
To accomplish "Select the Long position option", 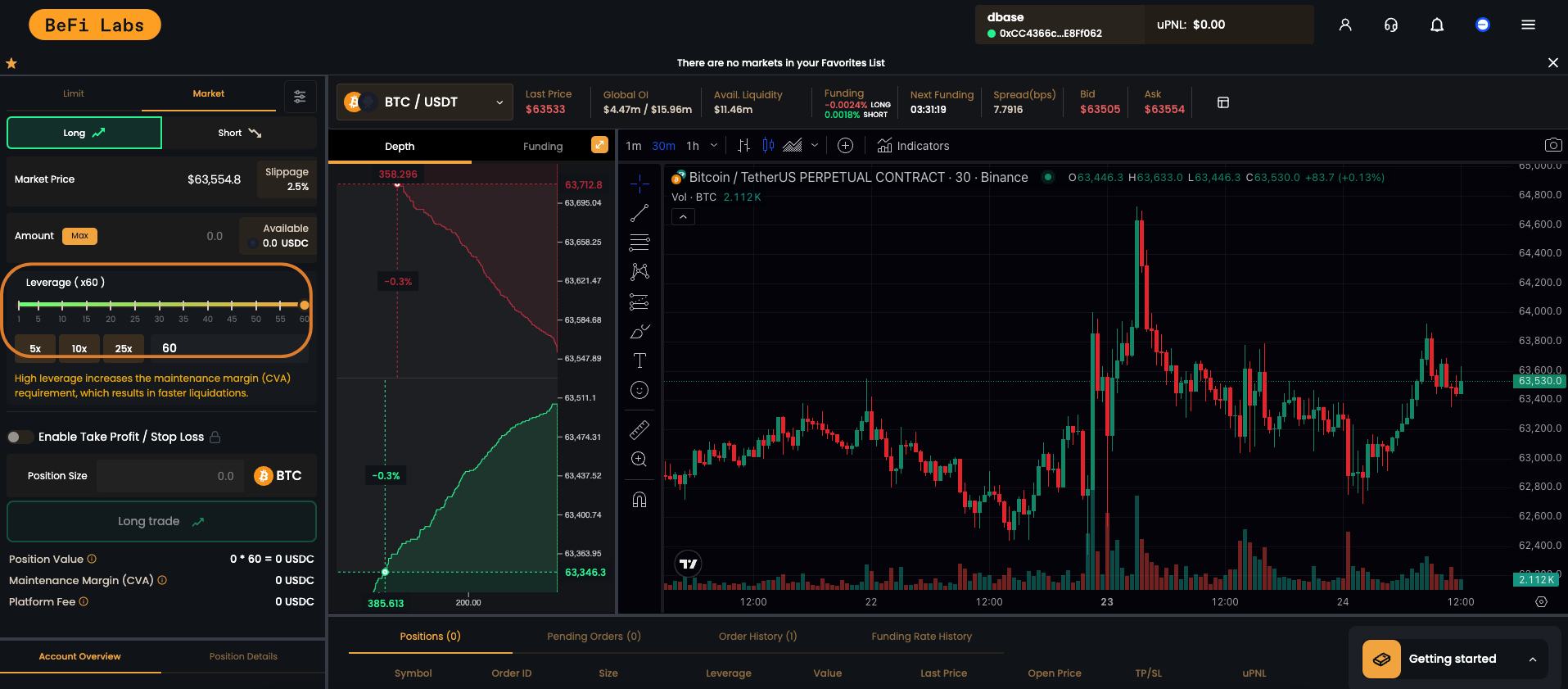I will (84, 133).
